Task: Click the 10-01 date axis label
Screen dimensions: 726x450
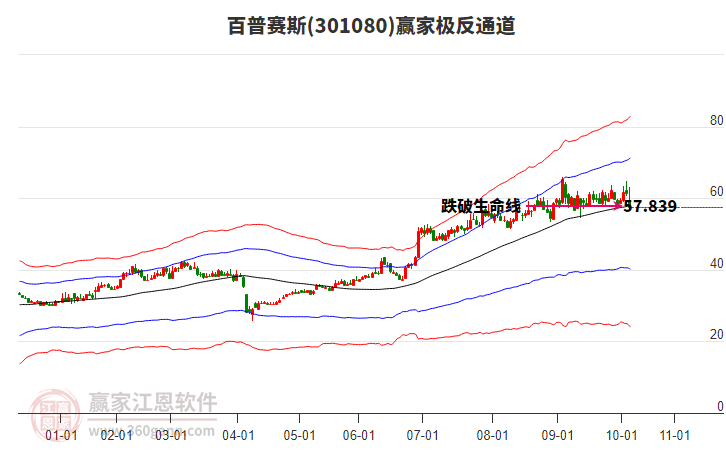Action: (x=621, y=436)
